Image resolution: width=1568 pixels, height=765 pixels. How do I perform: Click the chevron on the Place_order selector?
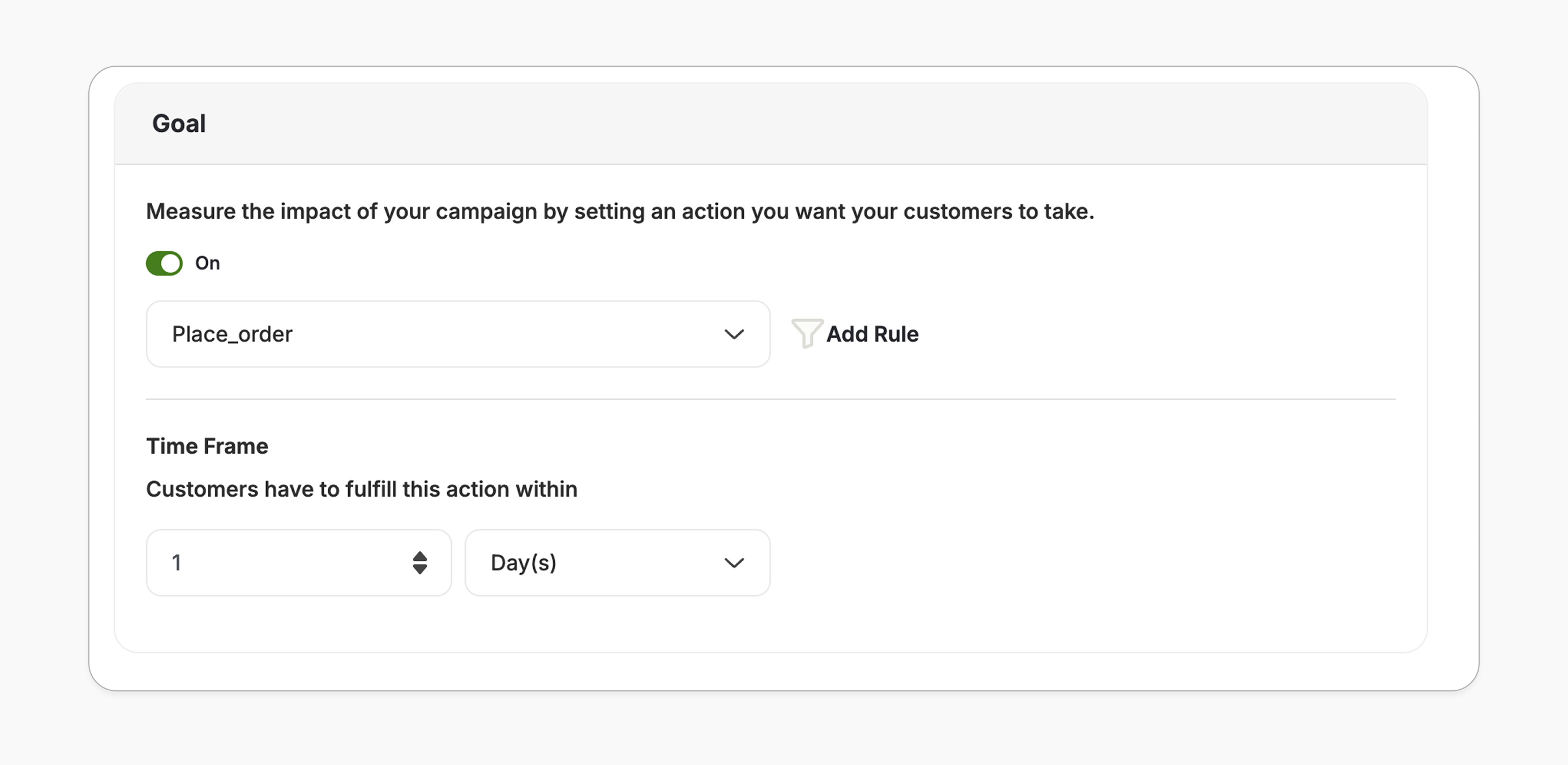click(x=735, y=334)
